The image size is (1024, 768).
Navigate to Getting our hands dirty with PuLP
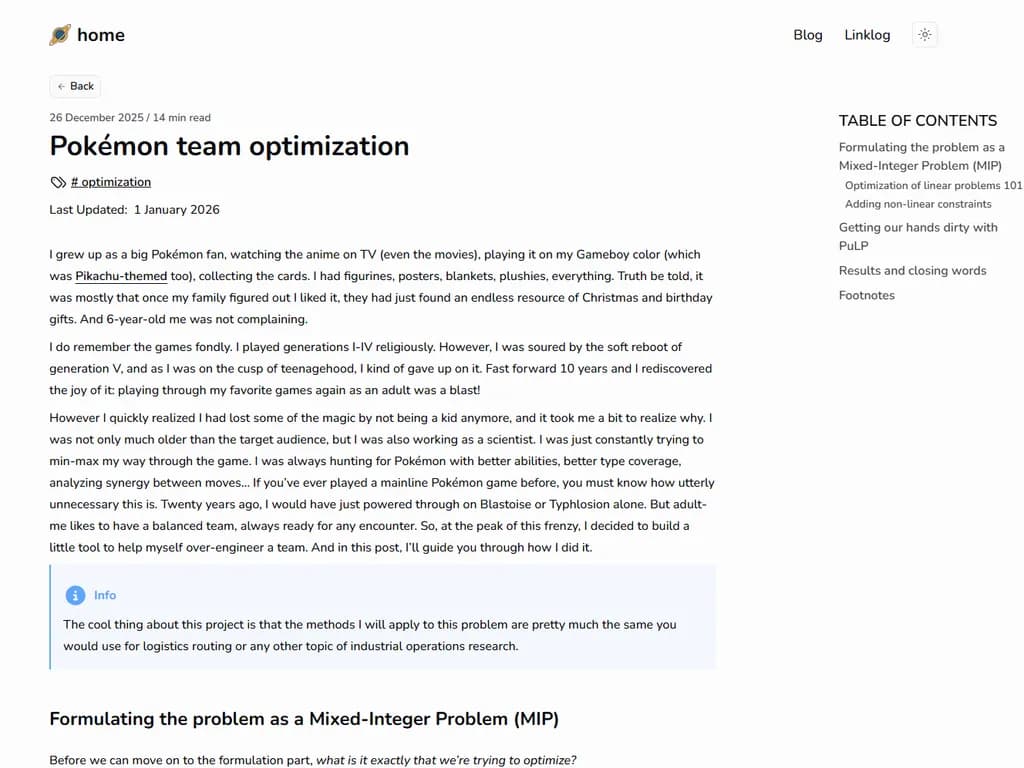point(918,236)
